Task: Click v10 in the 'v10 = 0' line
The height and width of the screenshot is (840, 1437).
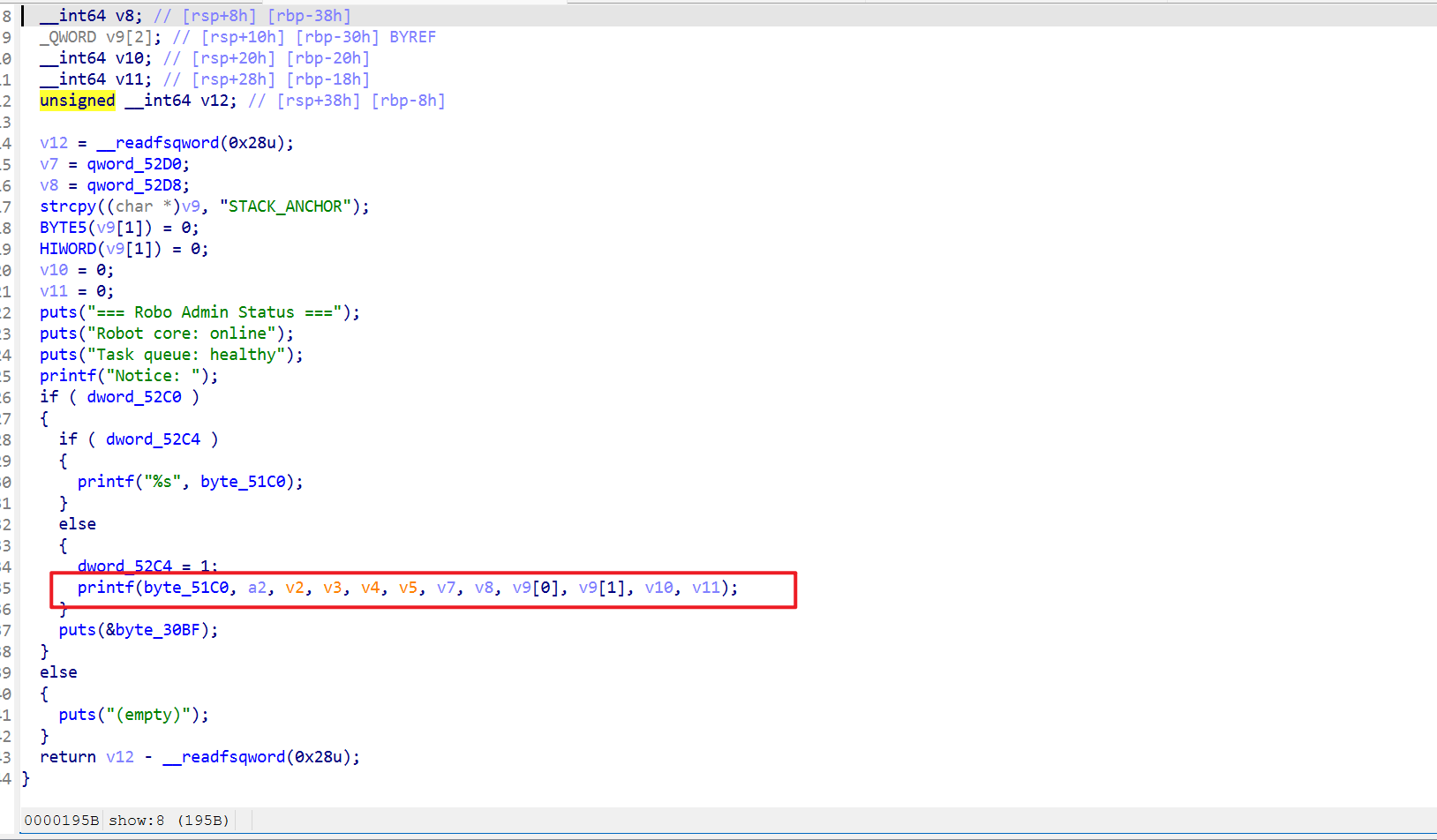Action: click(x=54, y=270)
